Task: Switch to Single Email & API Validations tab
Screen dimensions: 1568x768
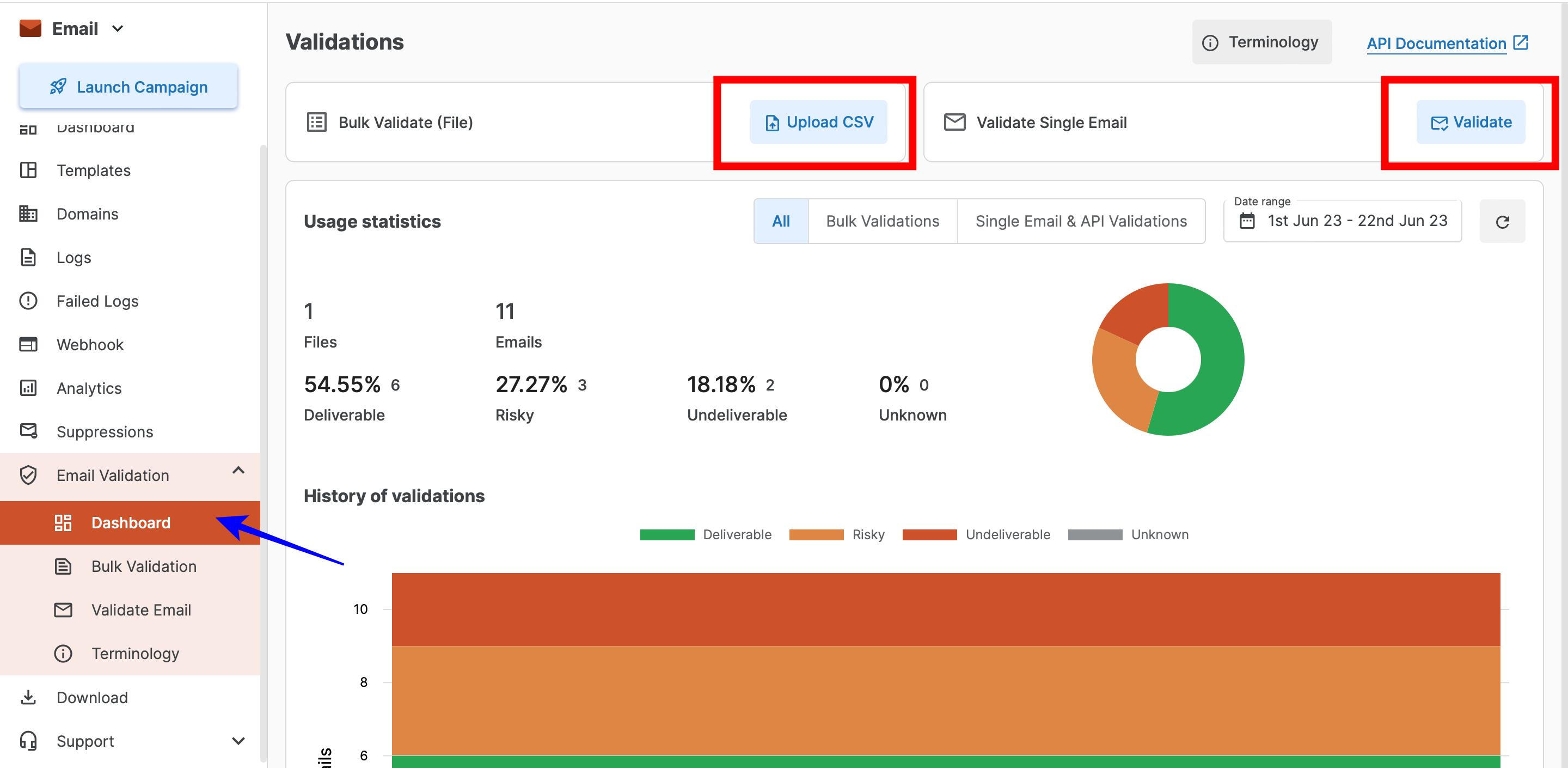Action: coord(1081,221)
